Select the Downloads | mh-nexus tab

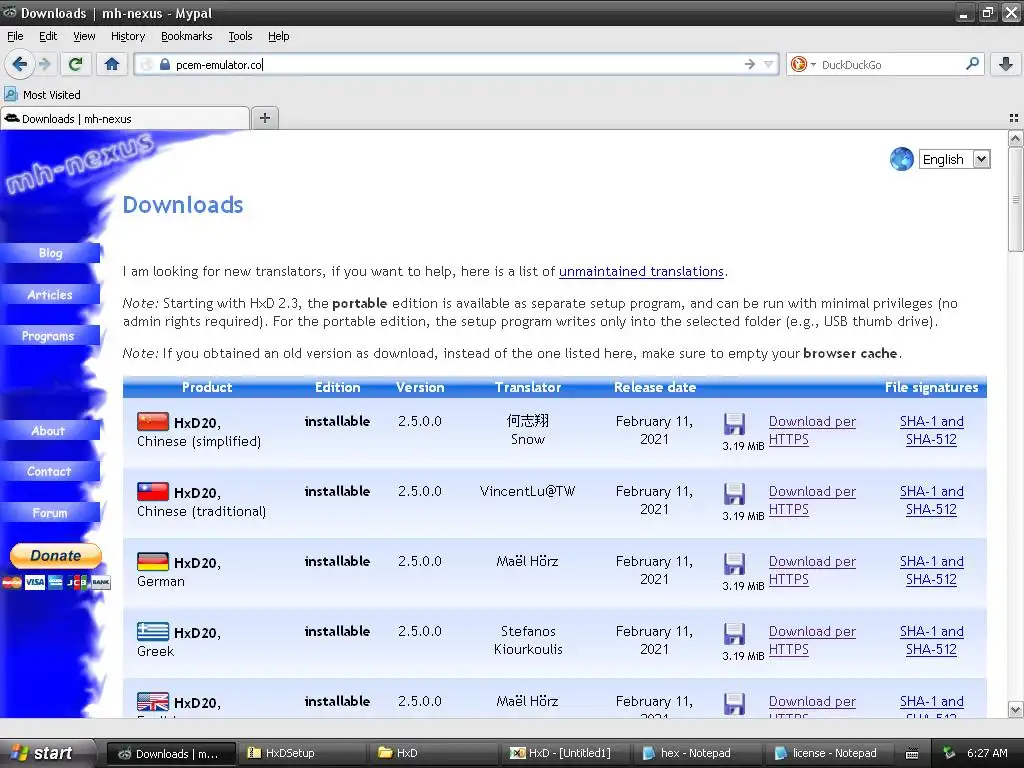[x=125, y=118]
